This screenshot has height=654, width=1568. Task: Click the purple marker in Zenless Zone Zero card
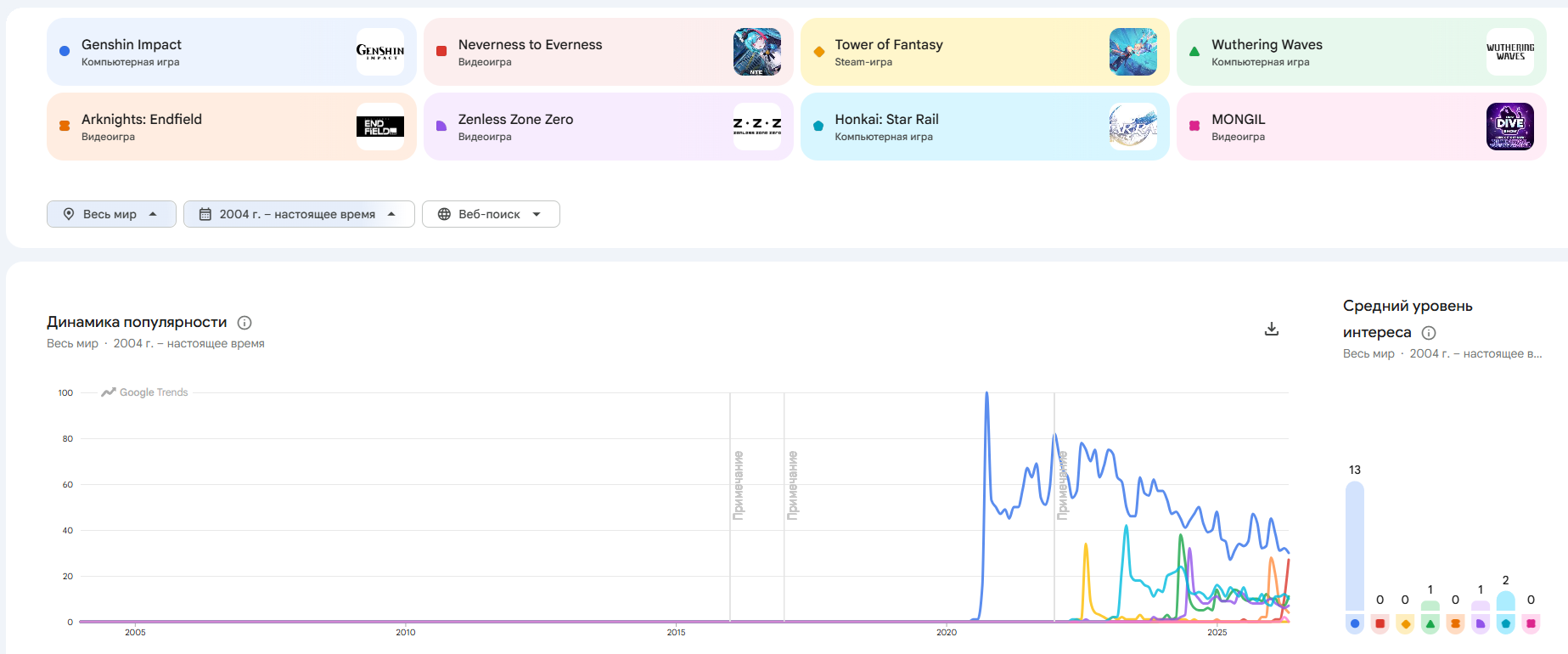pyautogui.click(x=441, y=126)
